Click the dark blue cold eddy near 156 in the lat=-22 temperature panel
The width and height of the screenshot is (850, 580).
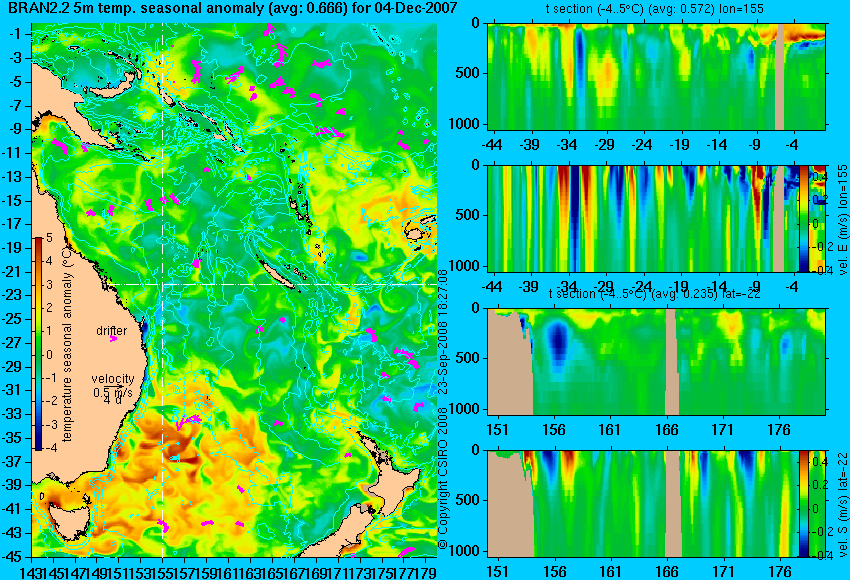(557, 344)
